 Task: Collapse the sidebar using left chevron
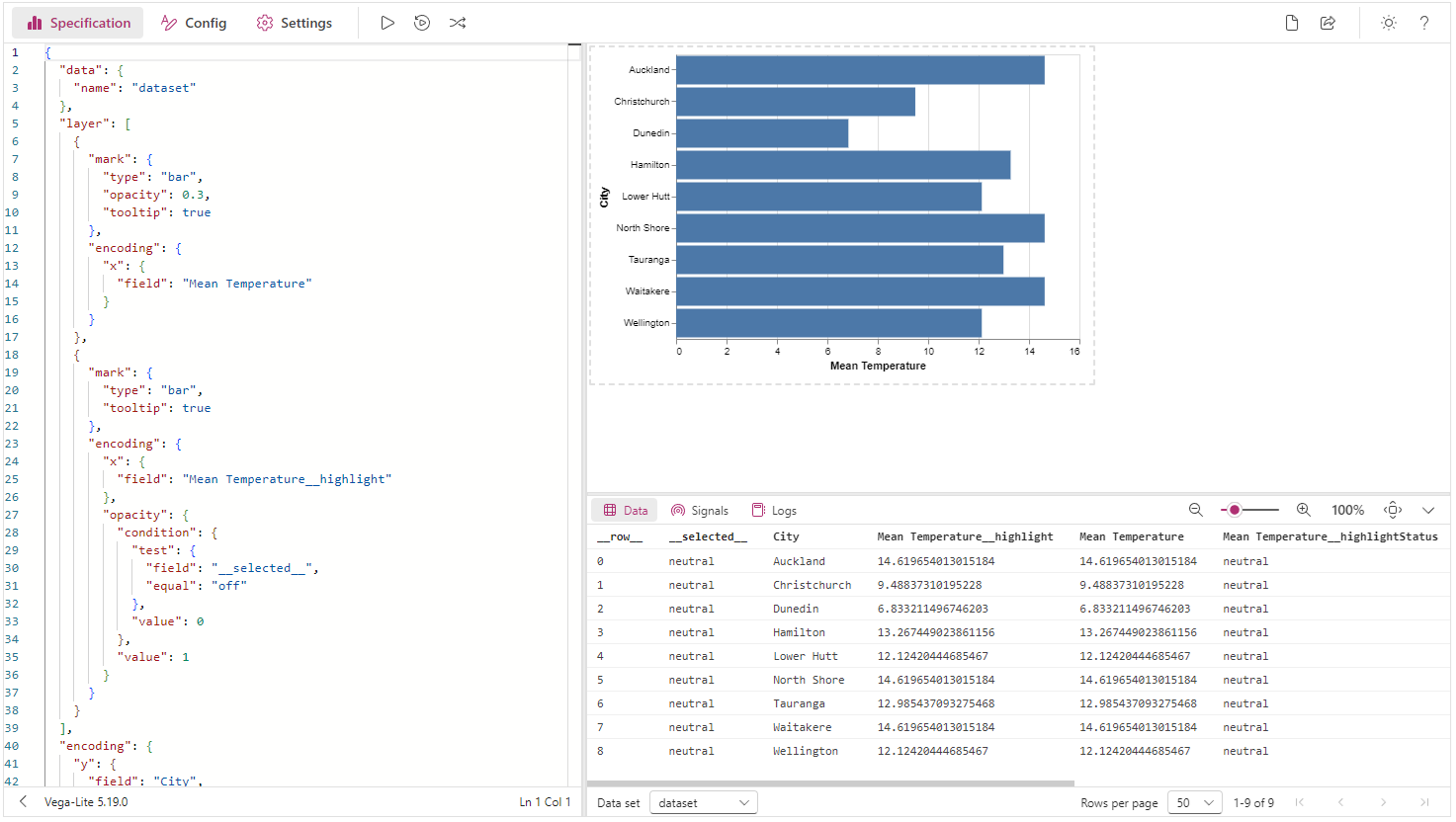24,802
